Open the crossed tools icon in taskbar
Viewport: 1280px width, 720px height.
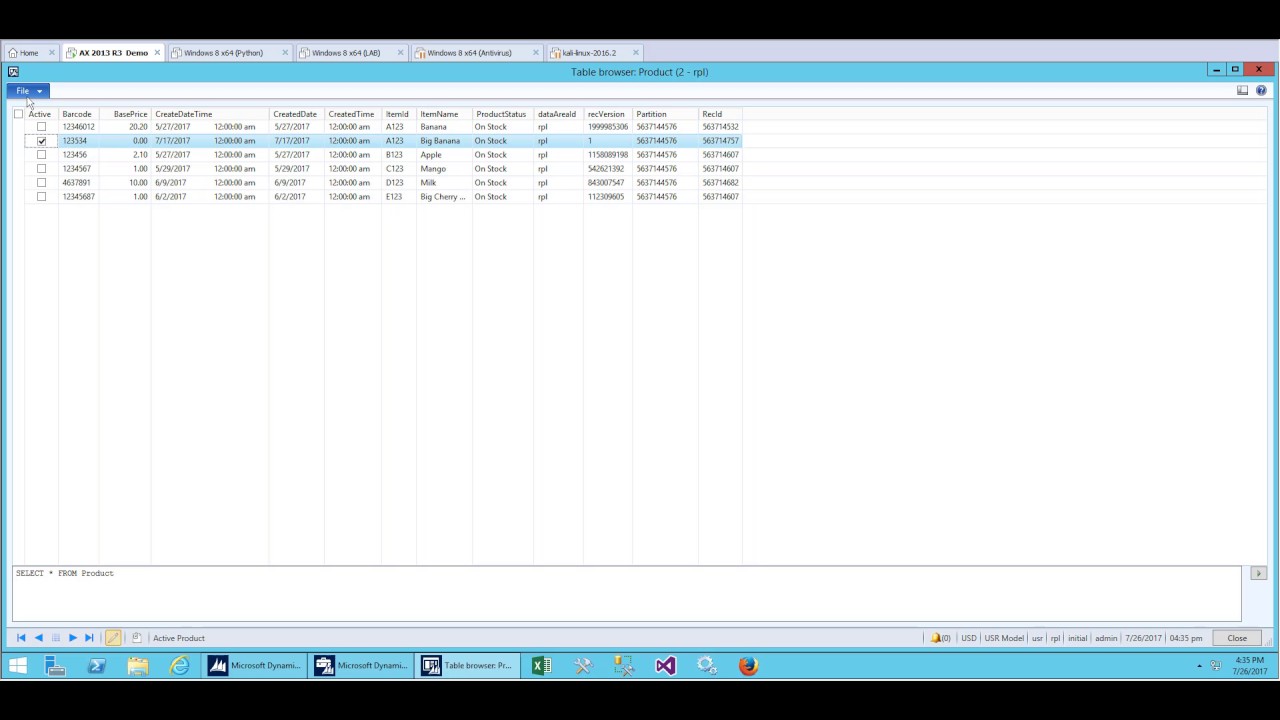583,665
